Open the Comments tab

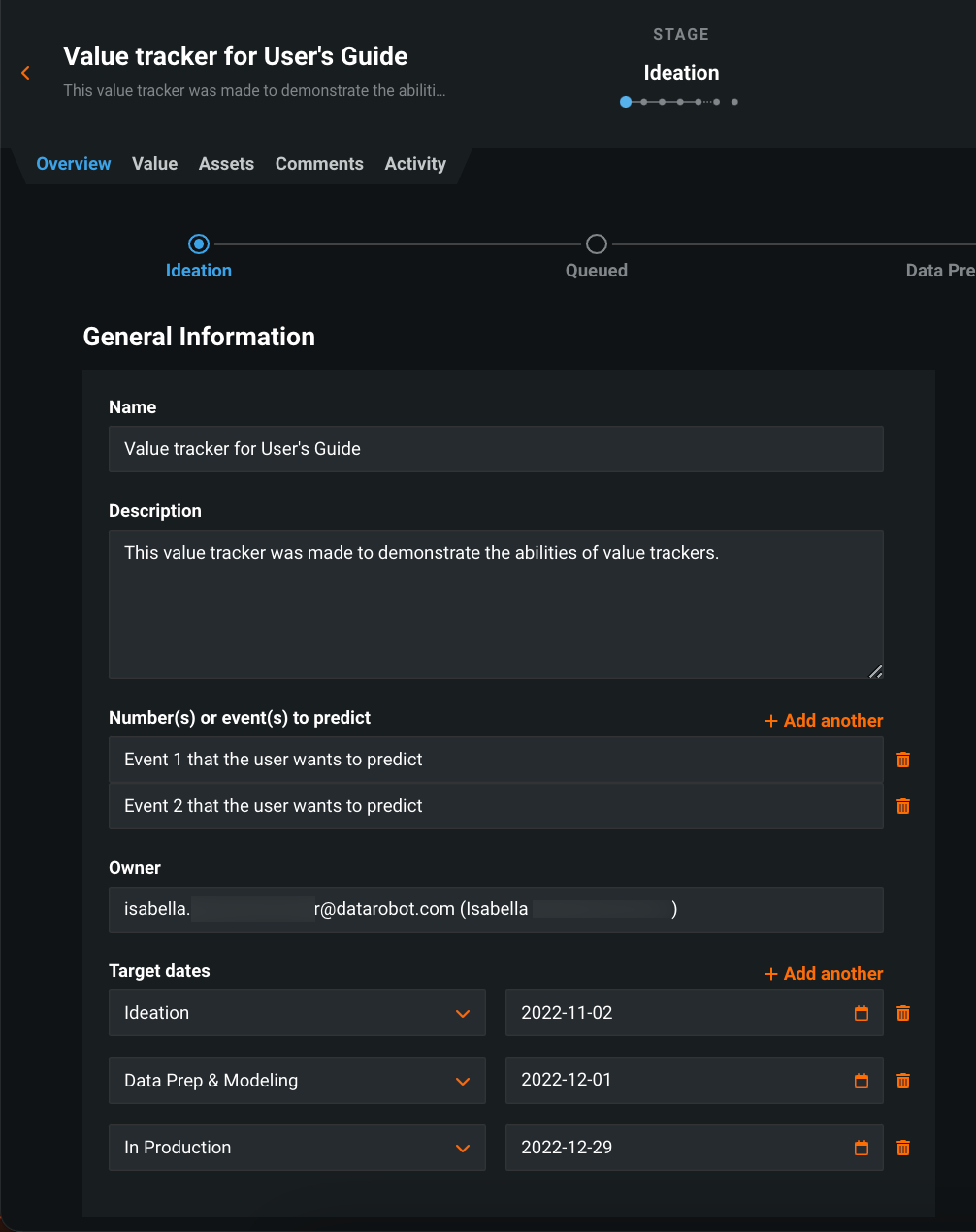click(319, 164)
